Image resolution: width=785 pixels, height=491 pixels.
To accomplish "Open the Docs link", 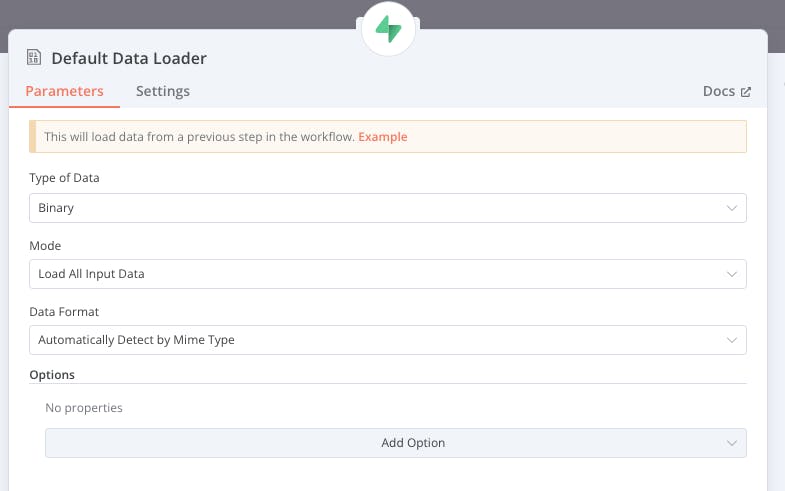I will pyautogui.click(x=719, y=91).
